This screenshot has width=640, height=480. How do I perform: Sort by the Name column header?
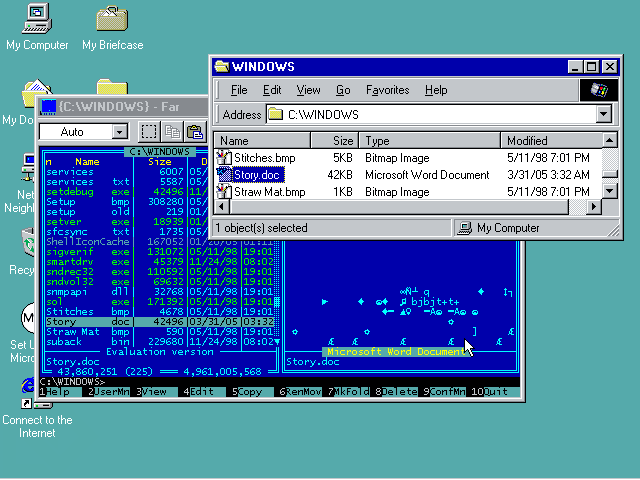pyautogui.click(x=262, y=141)
